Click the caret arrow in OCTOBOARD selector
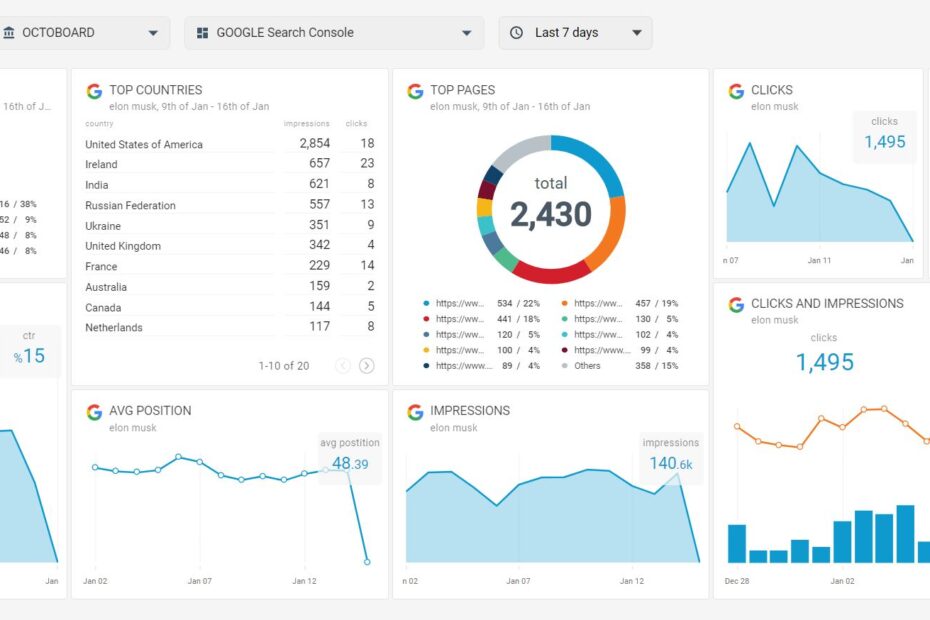Screen dimensions: 930x620 pyautogui.click(x=153, y=33)
